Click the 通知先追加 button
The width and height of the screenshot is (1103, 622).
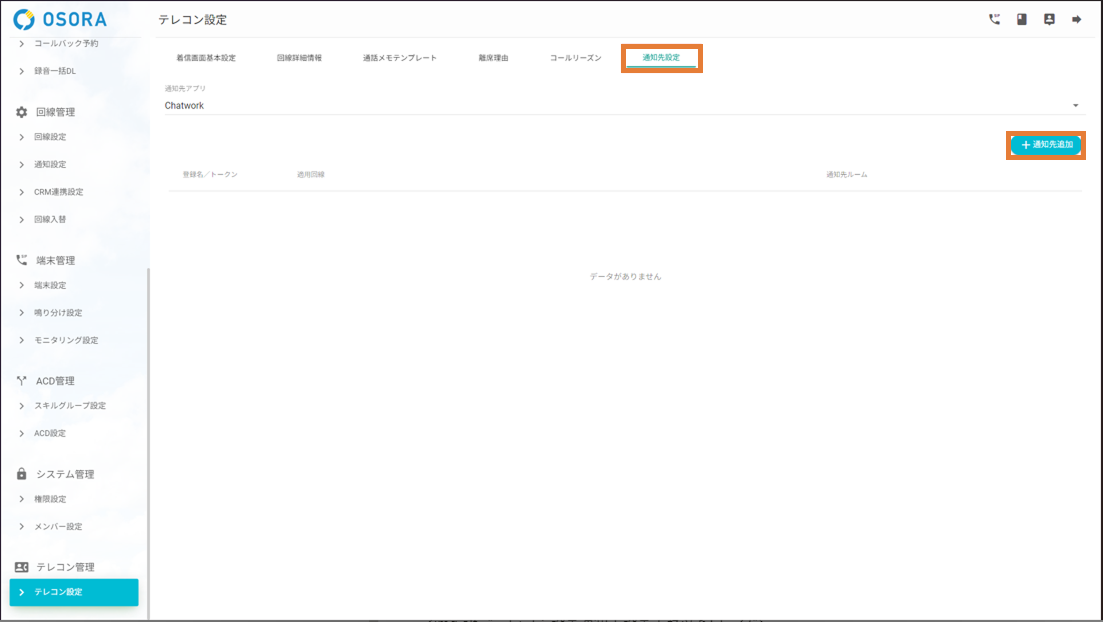[1046, 145]
